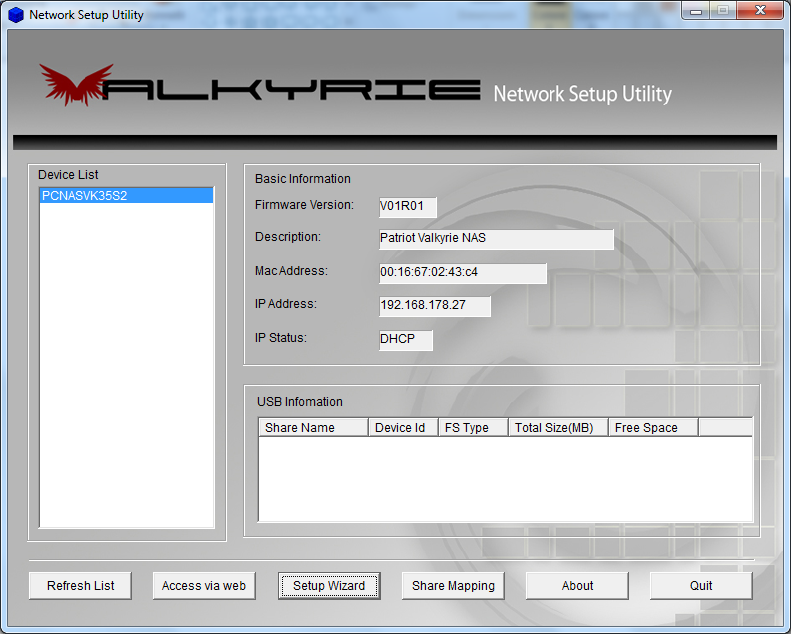Image resolution: width=791 pixels, height=634 pixels.
Task: Click the IP Status: label
Action: (280, 338)
